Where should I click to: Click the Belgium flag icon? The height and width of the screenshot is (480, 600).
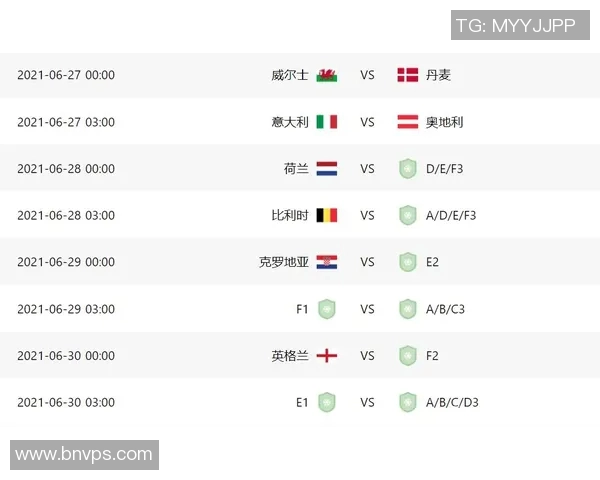pos(327,215)
